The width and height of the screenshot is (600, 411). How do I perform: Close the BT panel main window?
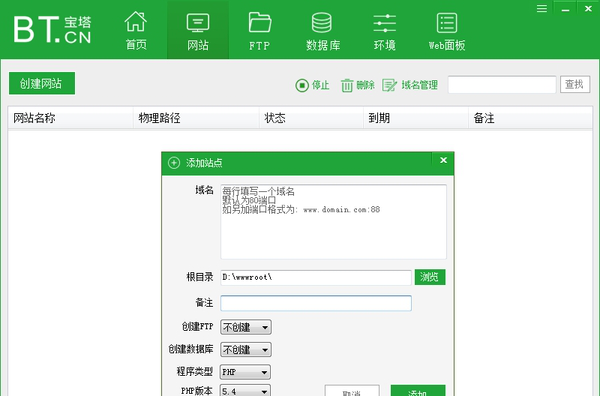click(588, 8)
